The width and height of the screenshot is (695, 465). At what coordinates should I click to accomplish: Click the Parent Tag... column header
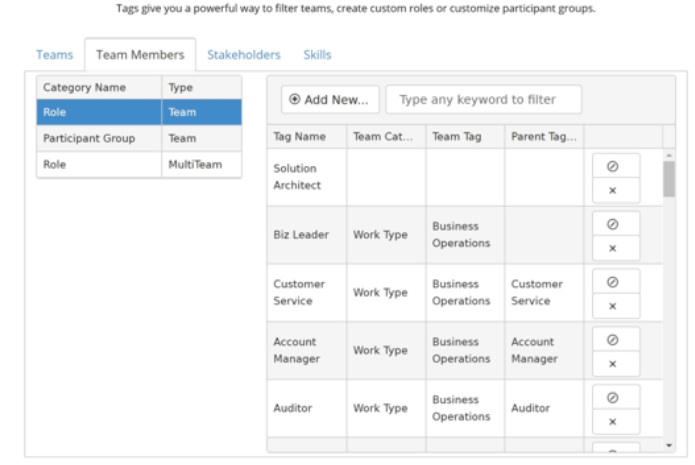(x=544, y=137)
